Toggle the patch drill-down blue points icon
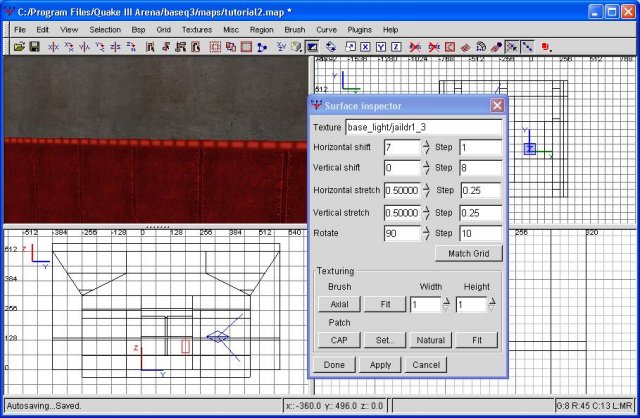The image size is (640, 418). (x=527, y=47)
